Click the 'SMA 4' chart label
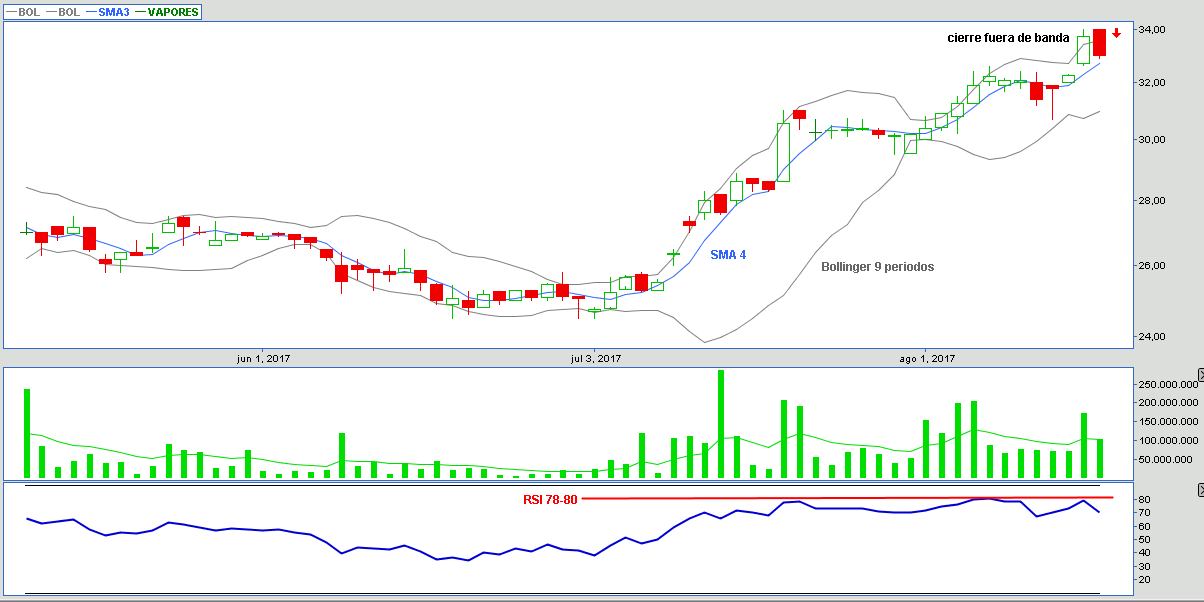The image size is (1204, 602). coord(728,255)
